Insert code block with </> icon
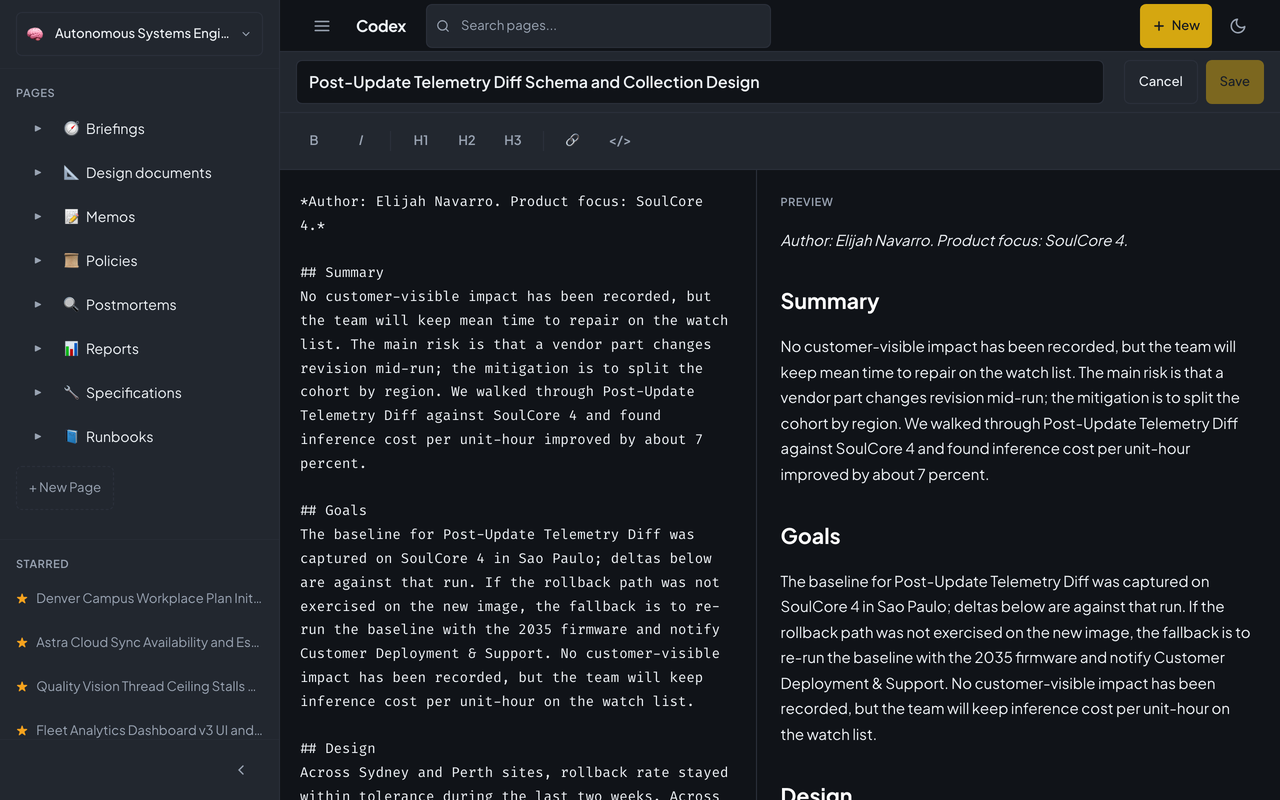The height and width of the screenshot is (800, 1280). [x=620, y=141]
